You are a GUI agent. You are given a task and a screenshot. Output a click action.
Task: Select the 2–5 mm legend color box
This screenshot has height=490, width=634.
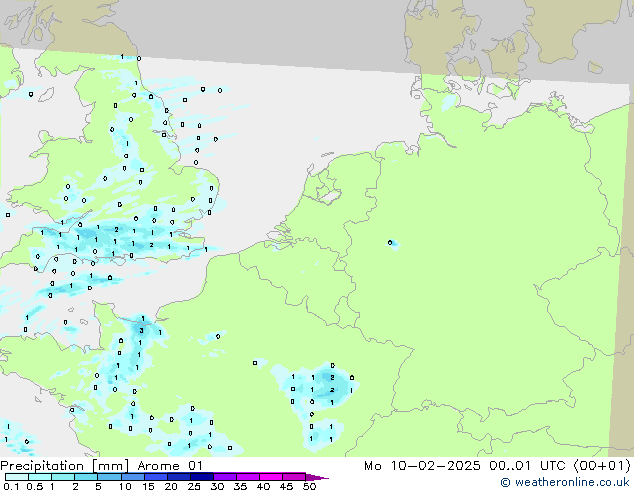pyautogui.click(x=86, y=477)
